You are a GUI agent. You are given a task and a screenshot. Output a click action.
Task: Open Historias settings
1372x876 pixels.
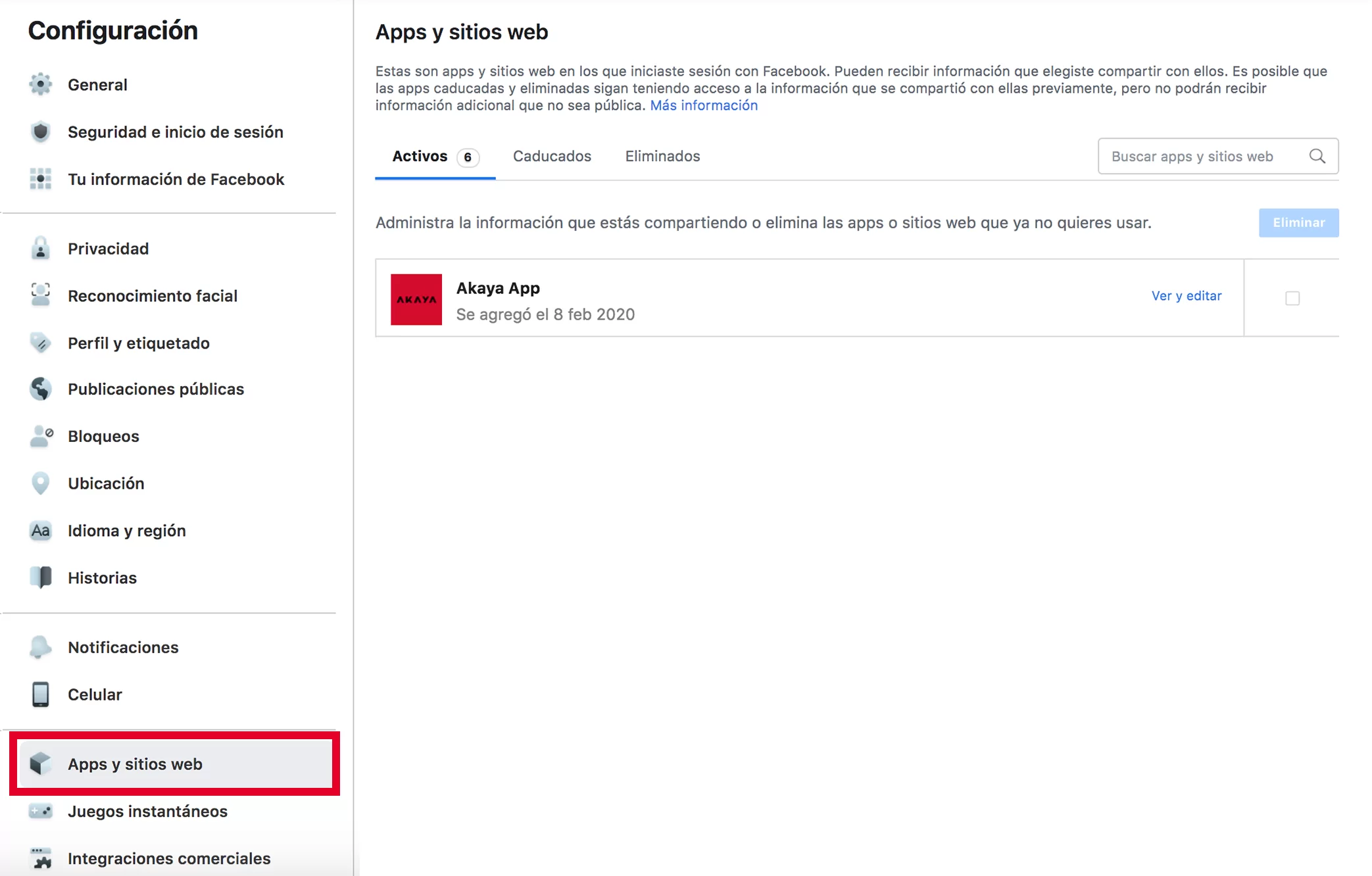(x=102, y=578)
